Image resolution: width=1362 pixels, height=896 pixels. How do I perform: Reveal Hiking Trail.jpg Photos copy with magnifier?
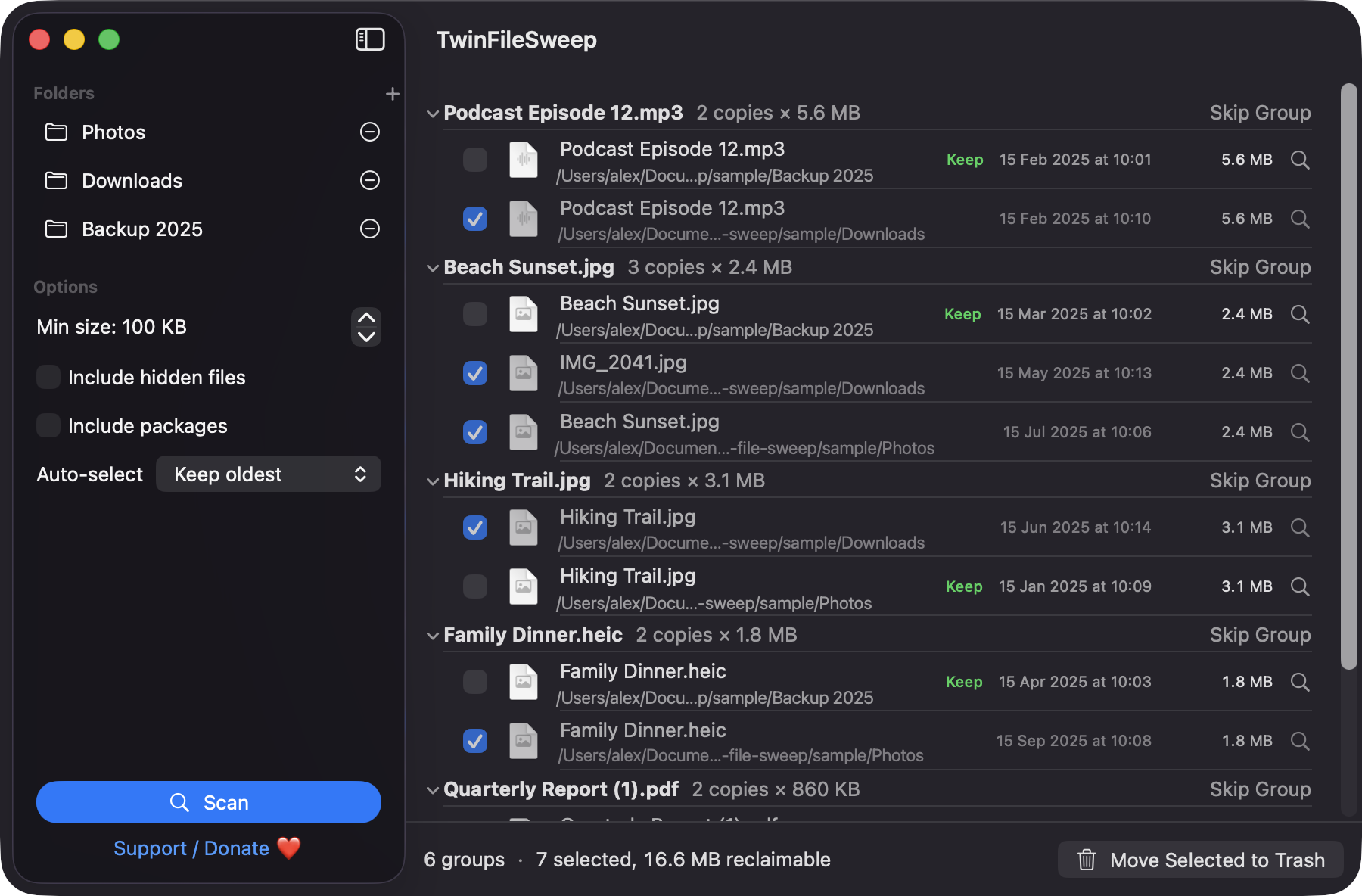pos(1300,586)
